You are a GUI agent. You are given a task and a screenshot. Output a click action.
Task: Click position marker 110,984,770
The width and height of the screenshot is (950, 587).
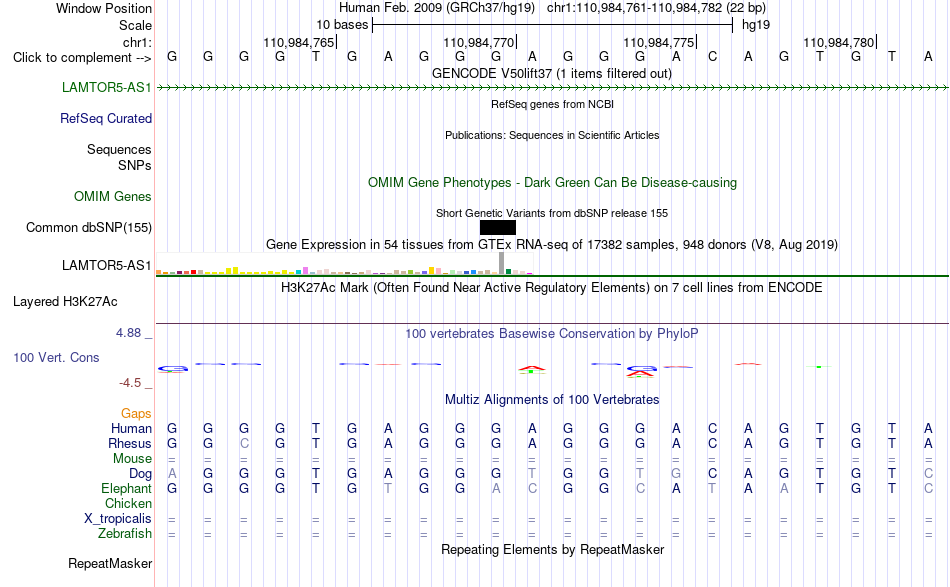(479, 42)
